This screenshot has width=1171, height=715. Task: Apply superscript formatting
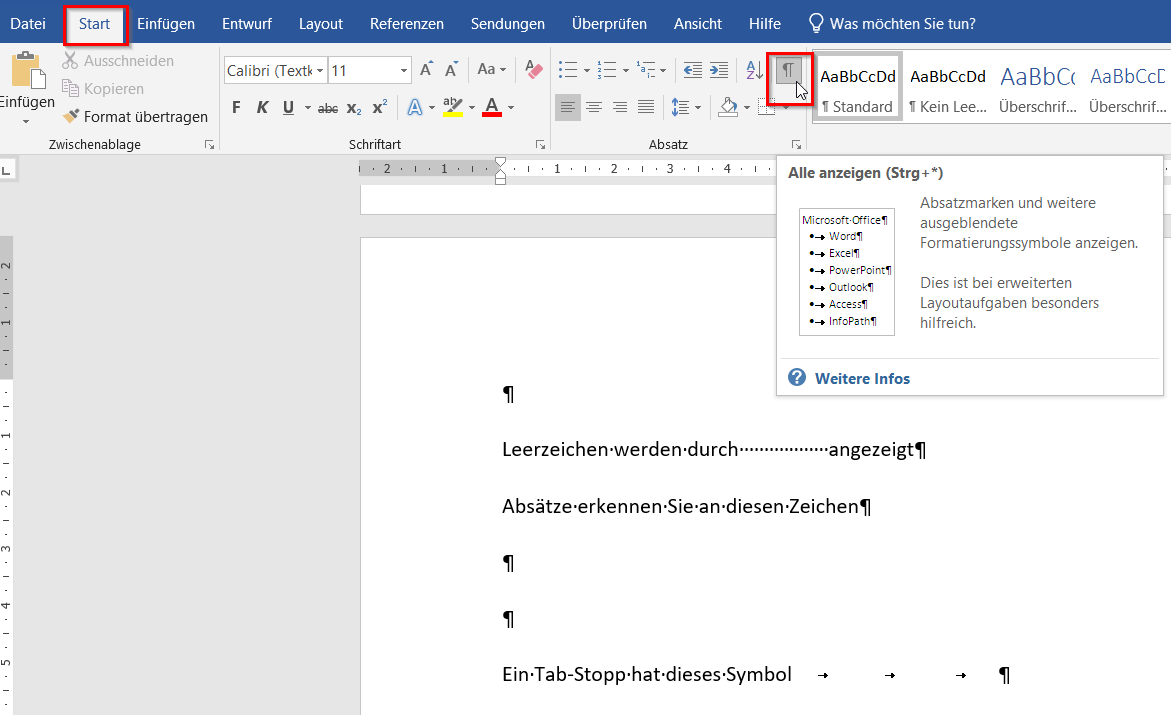pos(380,108)
